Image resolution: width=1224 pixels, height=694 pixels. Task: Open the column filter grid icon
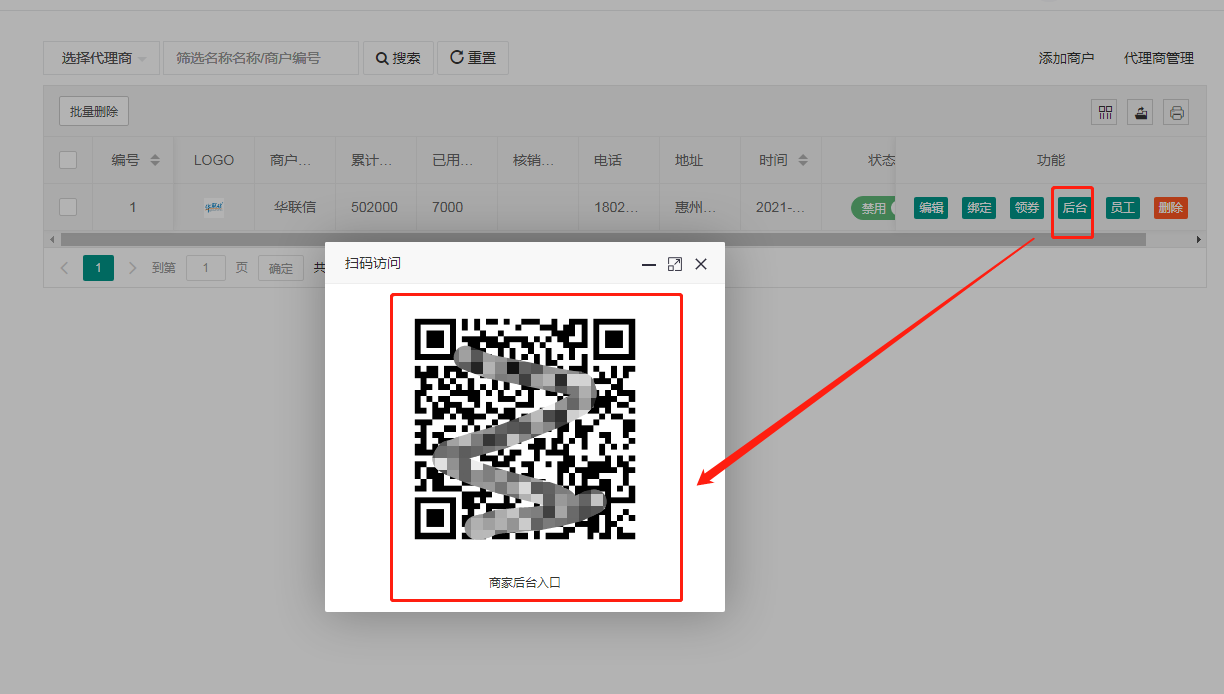pos(1105,112)
